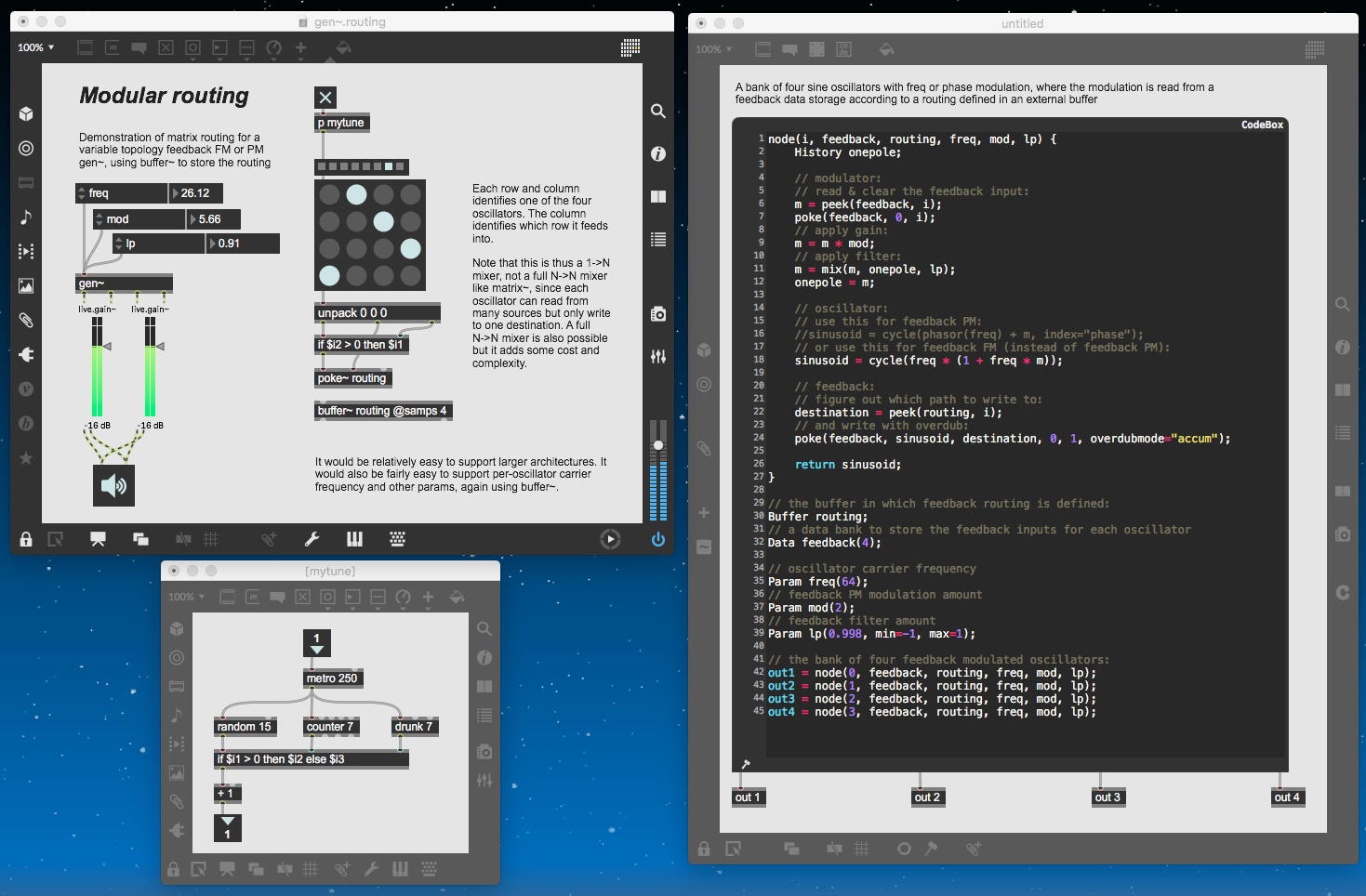Screen dimensions: 1366x896
Task: Toggle the X toggle above p mytune
Action: coord(325,98)
